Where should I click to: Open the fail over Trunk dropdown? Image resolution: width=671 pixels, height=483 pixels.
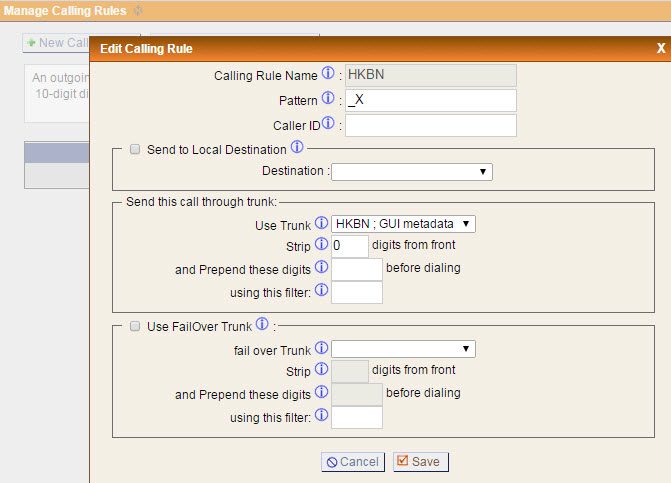403,349
